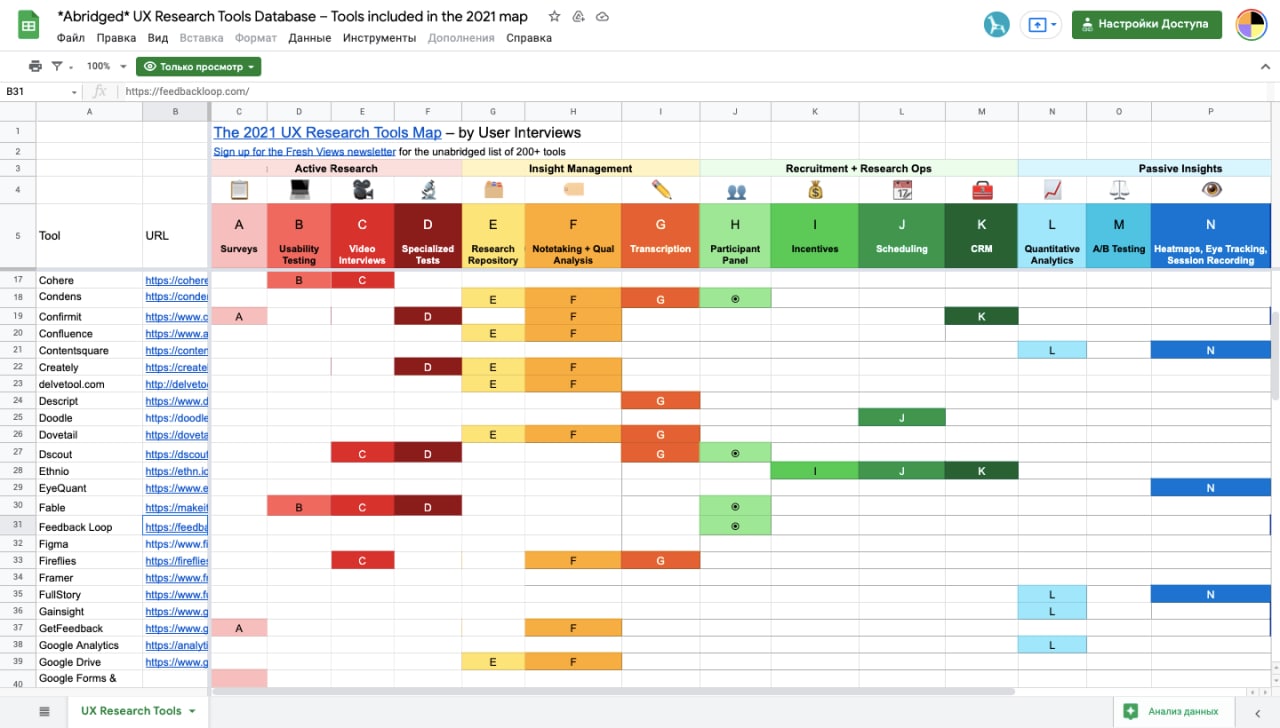This screenshot has width=1280, height=728.
Task: Click the A/B Testing scales icon
Action: tap(1119, 189)
